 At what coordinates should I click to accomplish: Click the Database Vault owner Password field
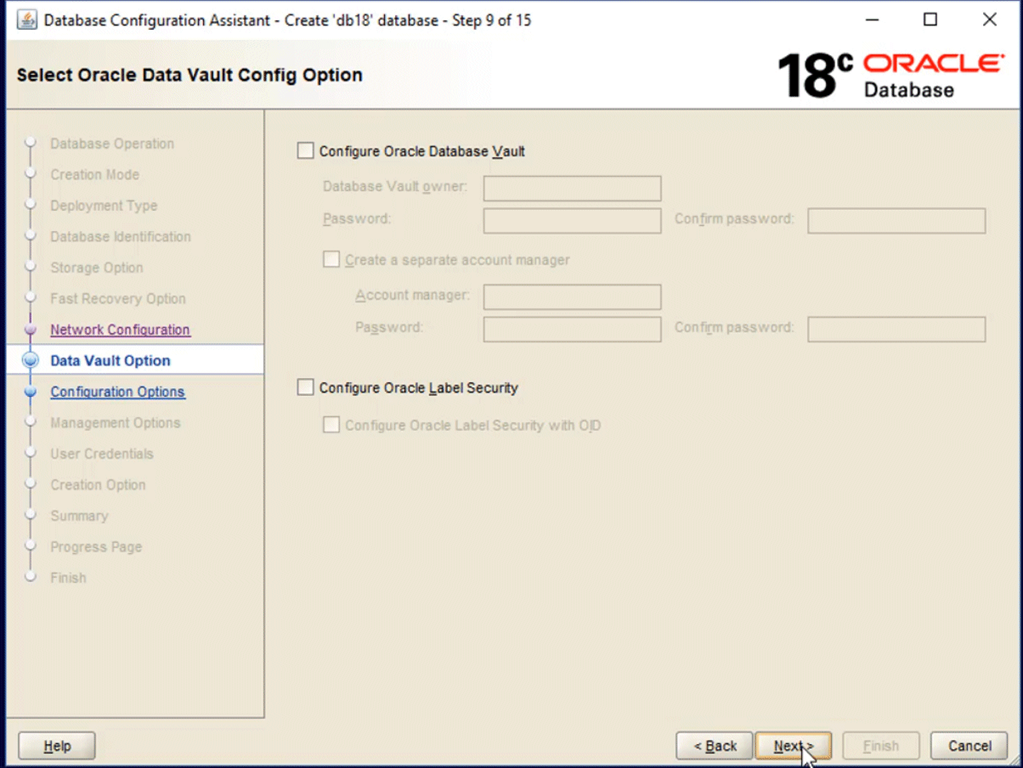(x=572, y=220)
